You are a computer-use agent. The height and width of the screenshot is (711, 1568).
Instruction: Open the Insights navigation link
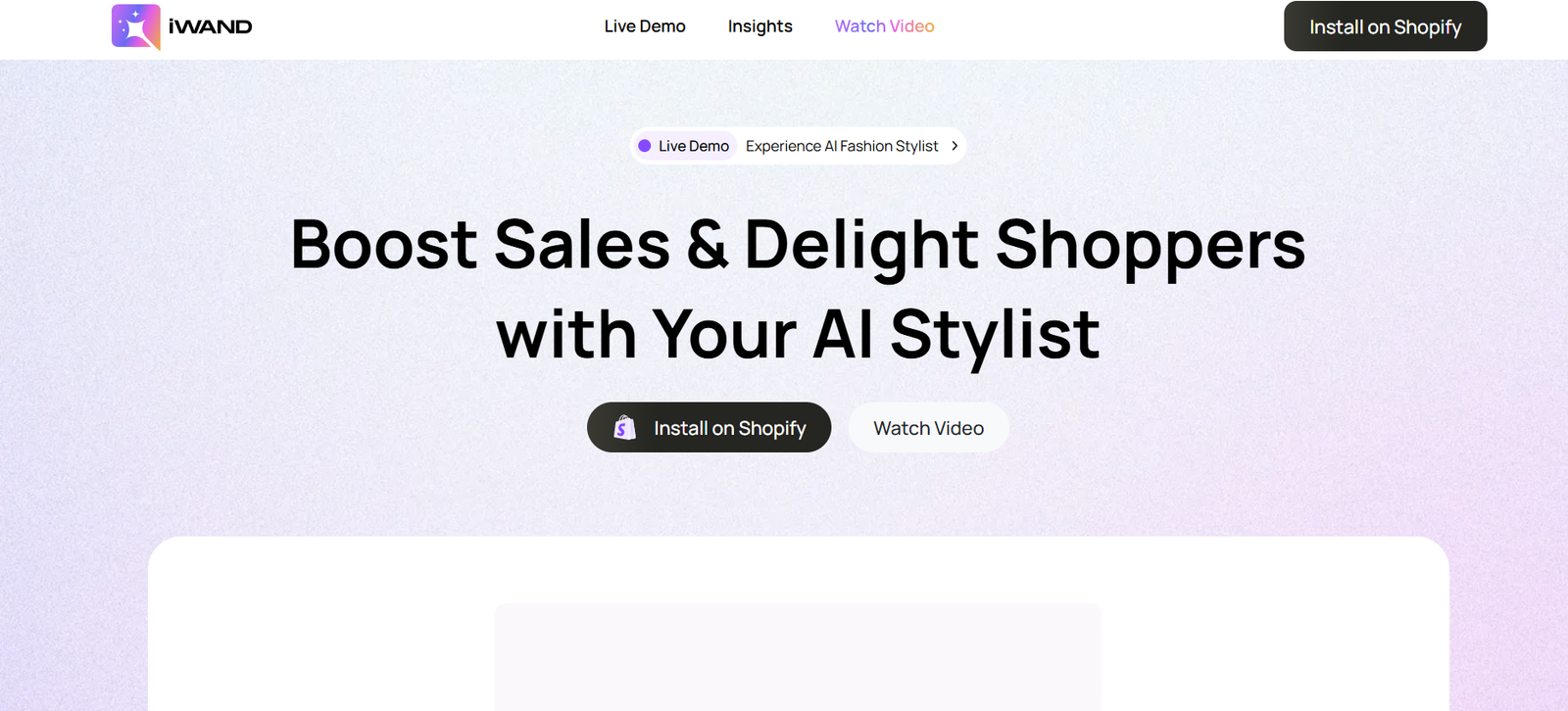[760, 26]
